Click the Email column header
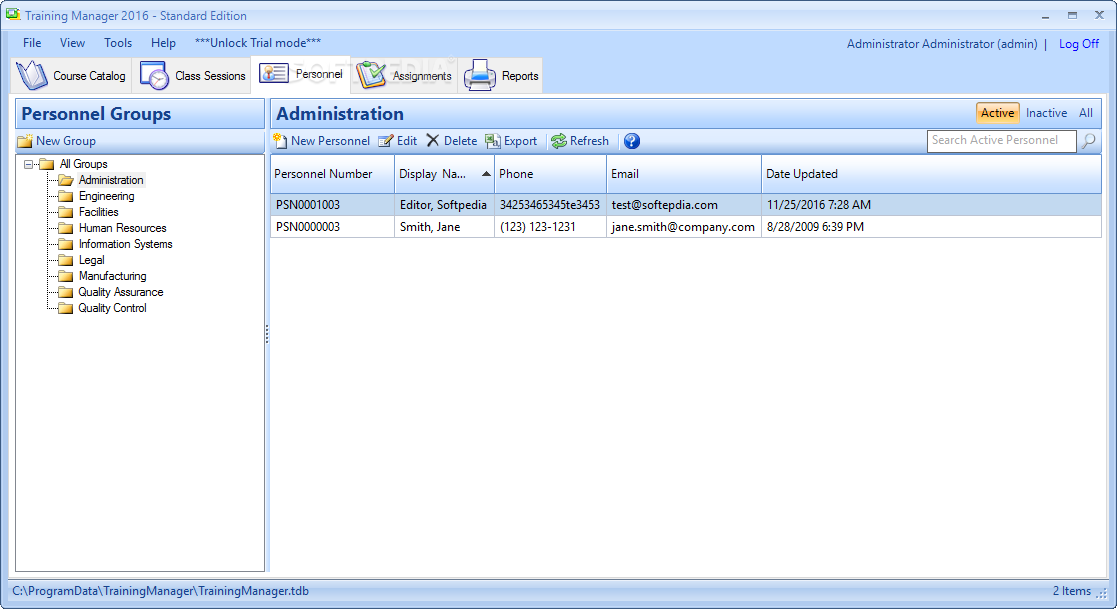 tap(684, 174)
